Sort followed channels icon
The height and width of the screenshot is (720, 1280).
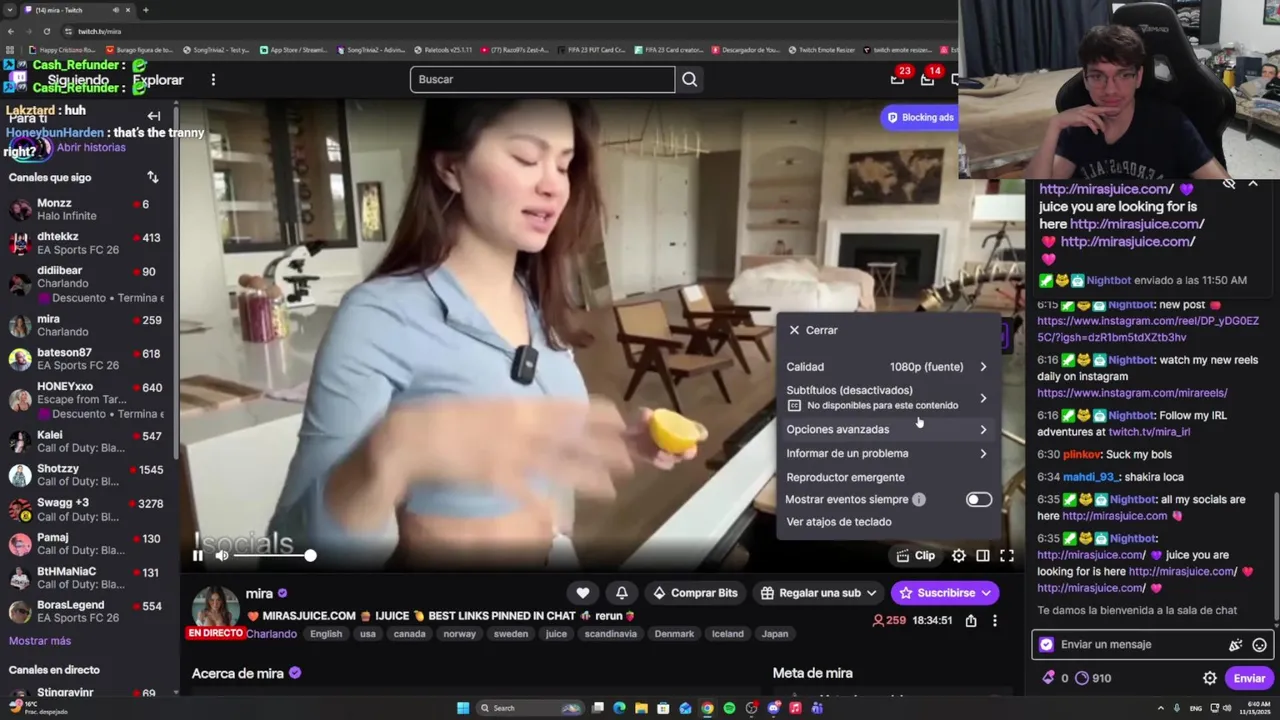coord(153,177)
